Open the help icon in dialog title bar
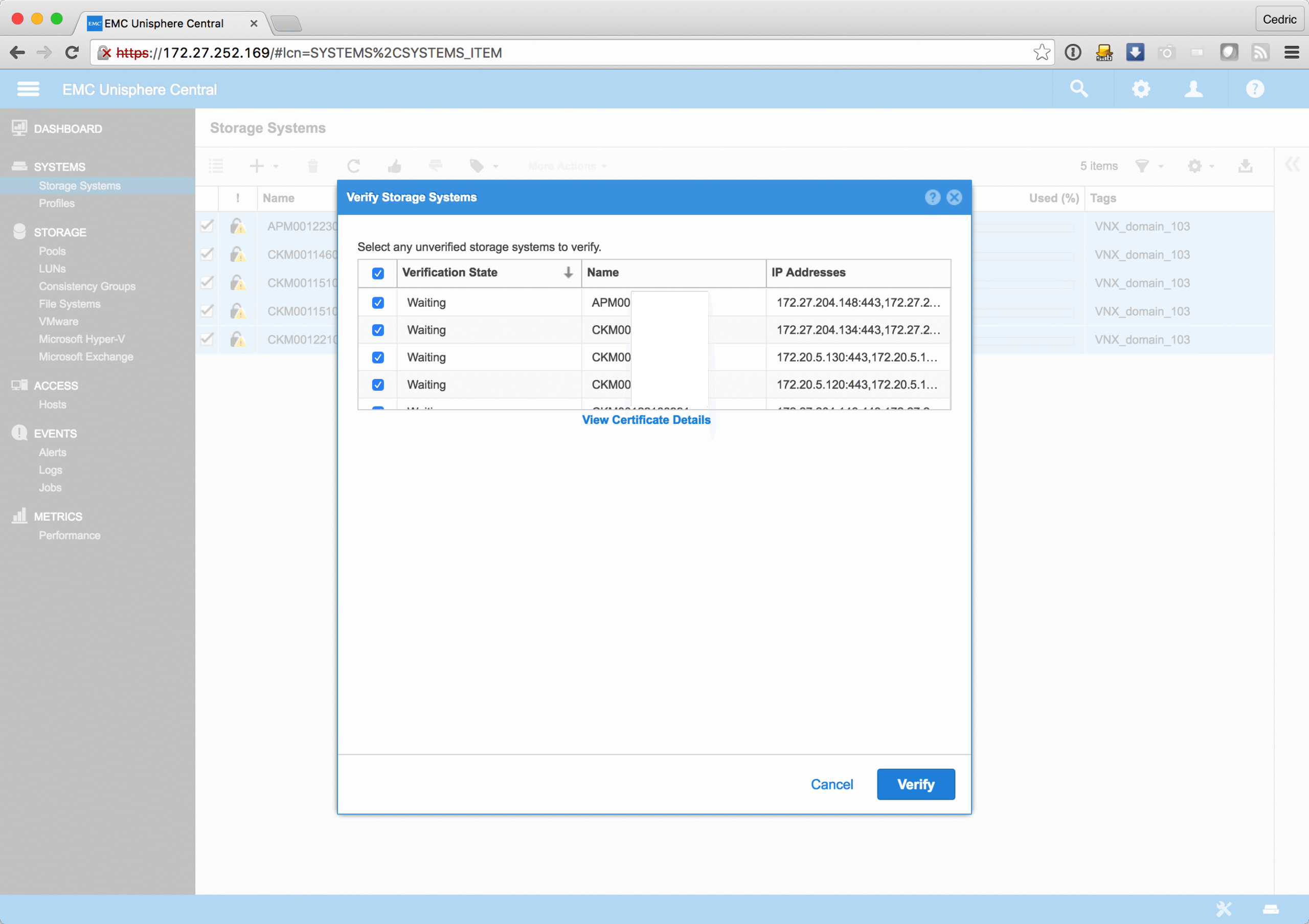1309x924 pixels. pyautogui.click(x=932, y=197)
